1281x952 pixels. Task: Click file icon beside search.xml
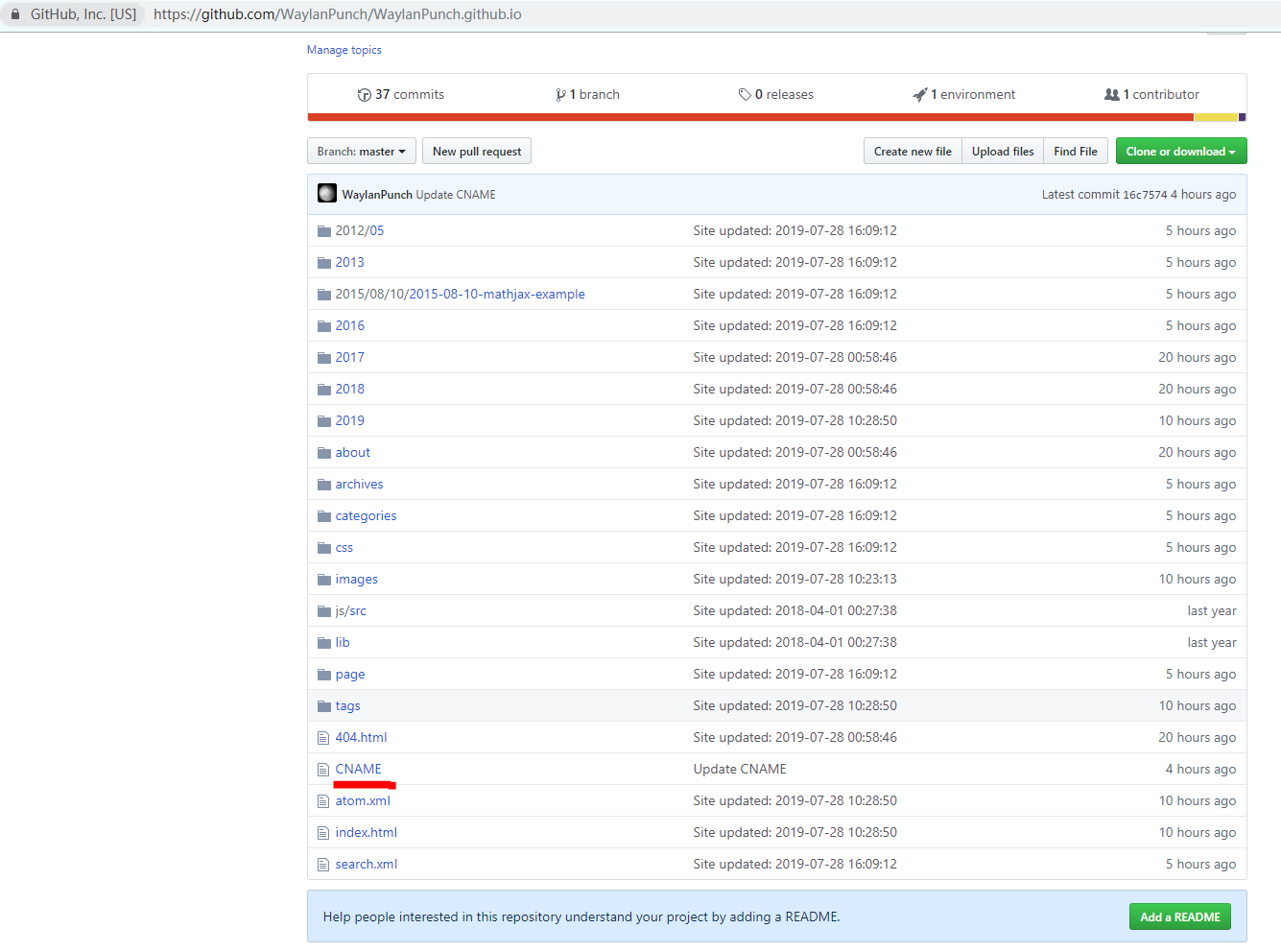pyautogui.click(x=323, y=865)
